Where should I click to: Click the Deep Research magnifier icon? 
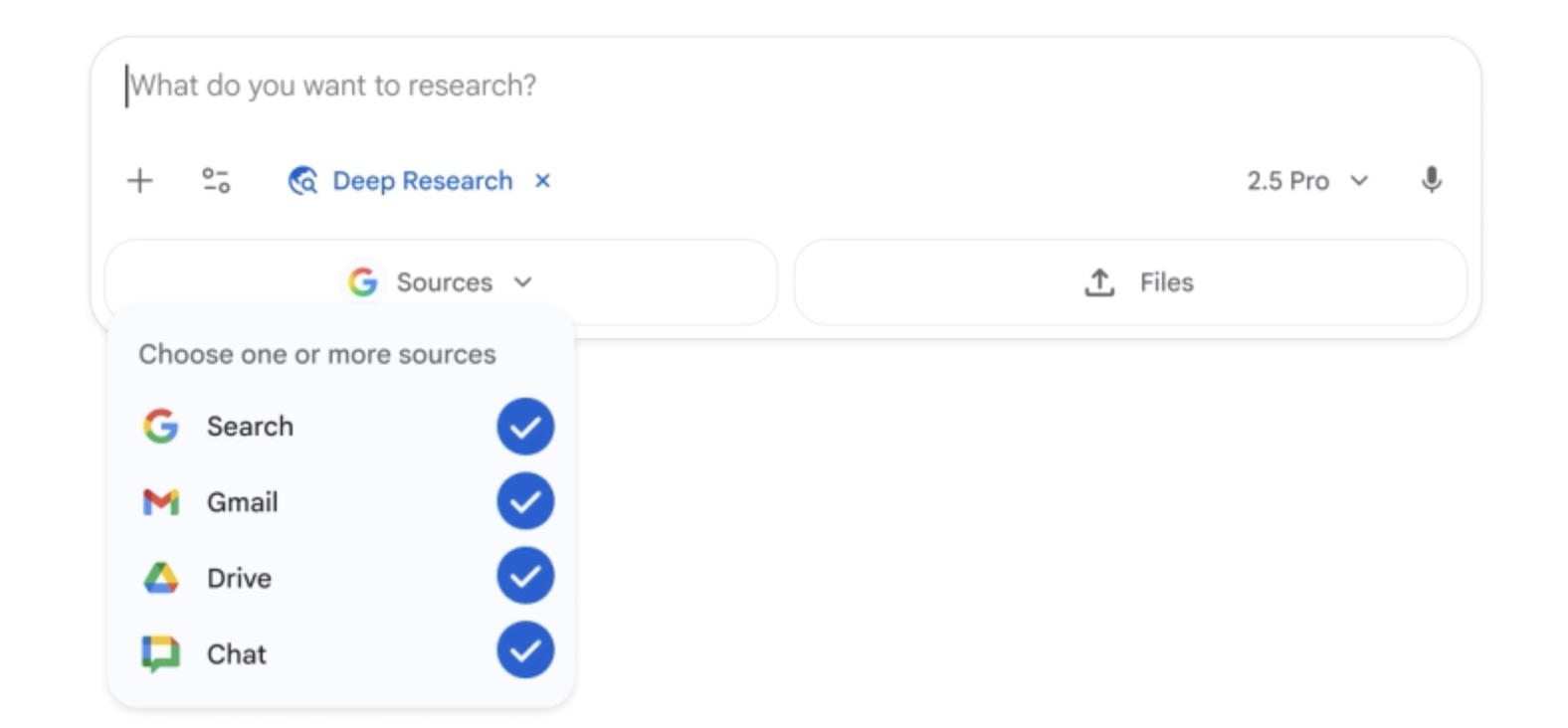coord(302,181)
